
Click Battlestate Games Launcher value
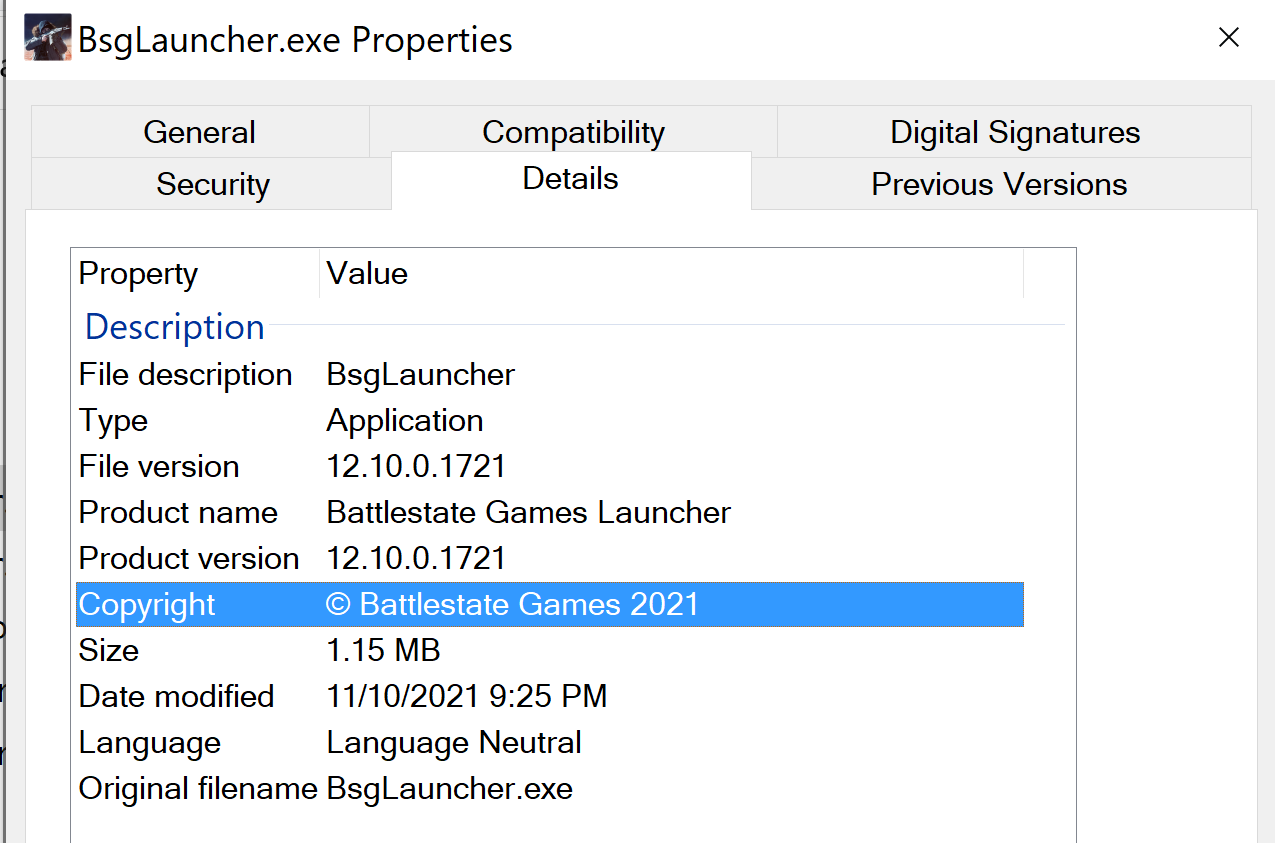point(529,513)
